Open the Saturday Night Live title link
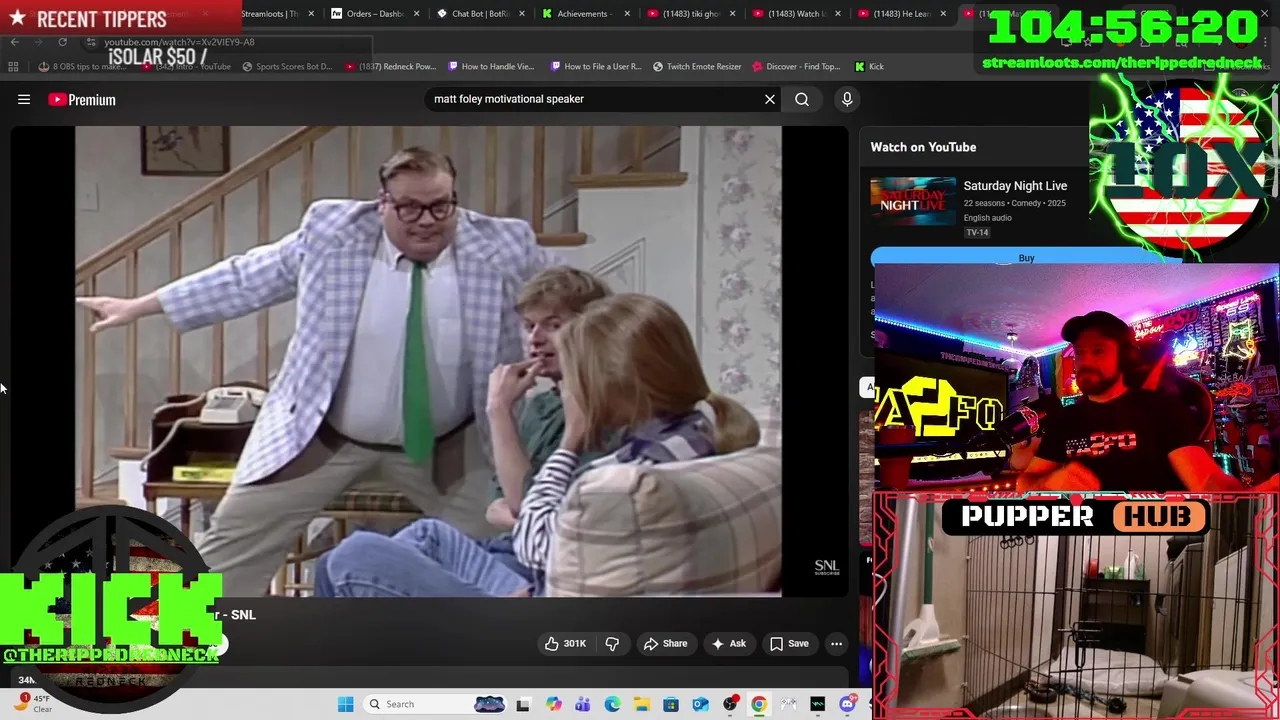 click(x=1015, y=186)
